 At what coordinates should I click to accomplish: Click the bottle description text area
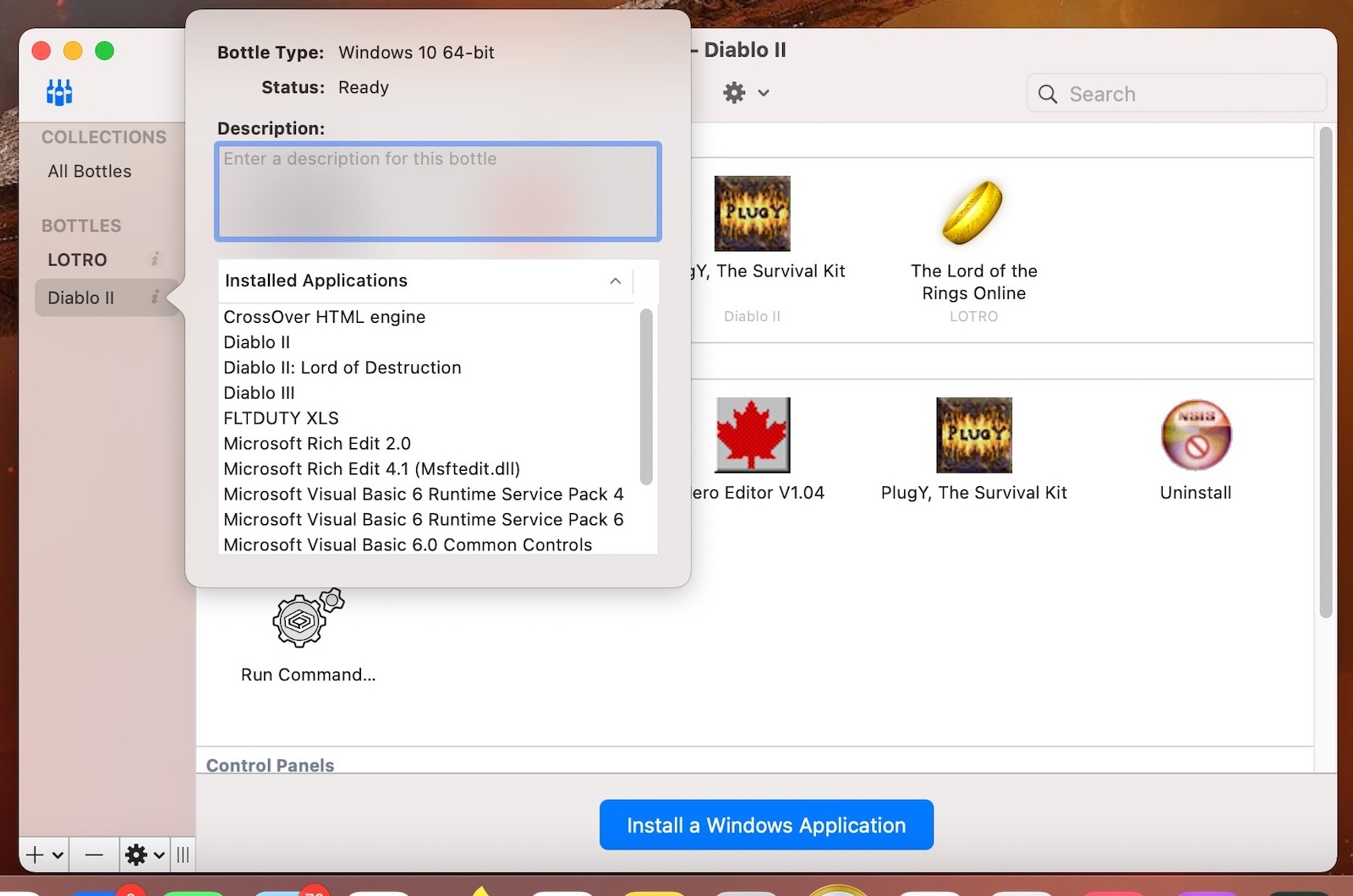click(x=438, y=191)
